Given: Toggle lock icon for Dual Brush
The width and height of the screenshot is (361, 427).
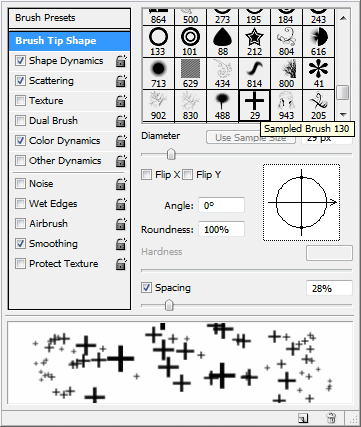Looking at the screenshot, I should (121, 121).
